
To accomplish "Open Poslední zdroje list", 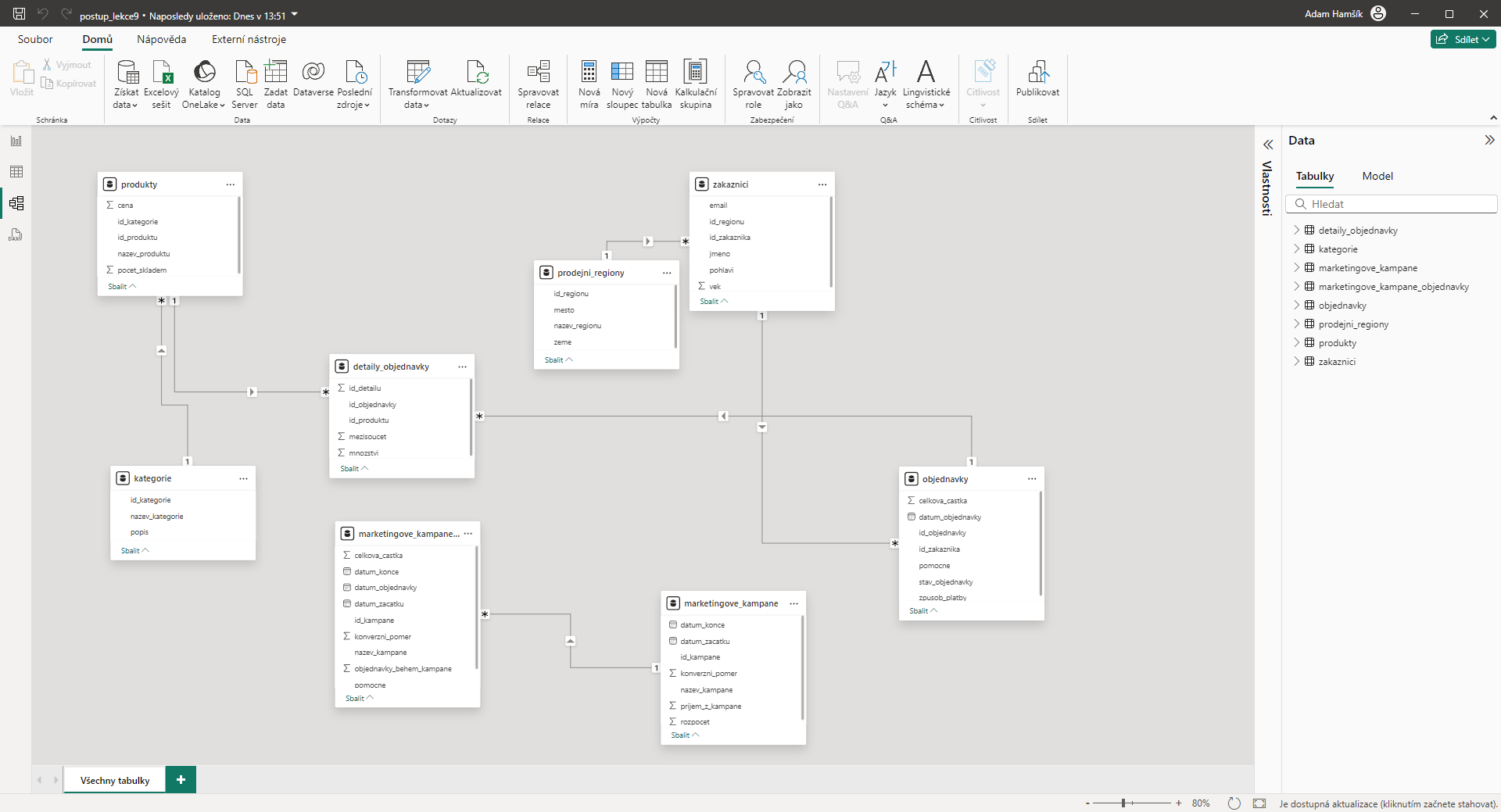I will [355, 84].
